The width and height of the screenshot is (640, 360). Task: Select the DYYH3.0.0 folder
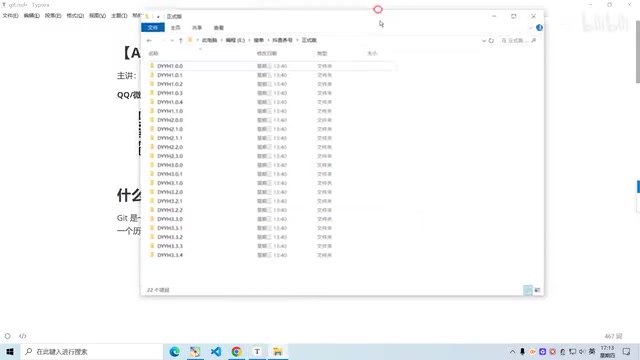170,165
